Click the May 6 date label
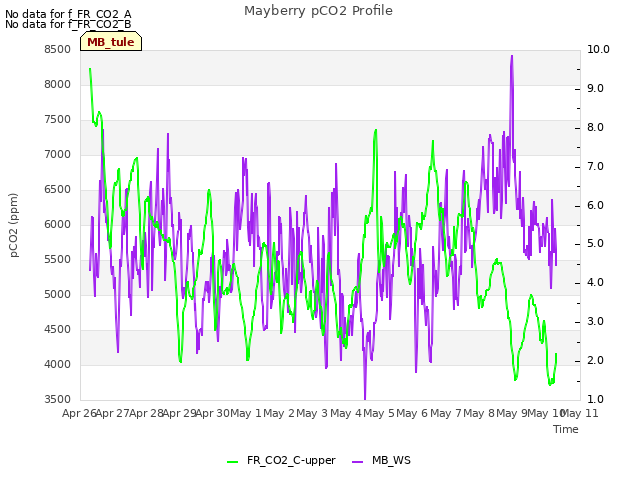The image size is (640, 480). click(x=412, y=414)
